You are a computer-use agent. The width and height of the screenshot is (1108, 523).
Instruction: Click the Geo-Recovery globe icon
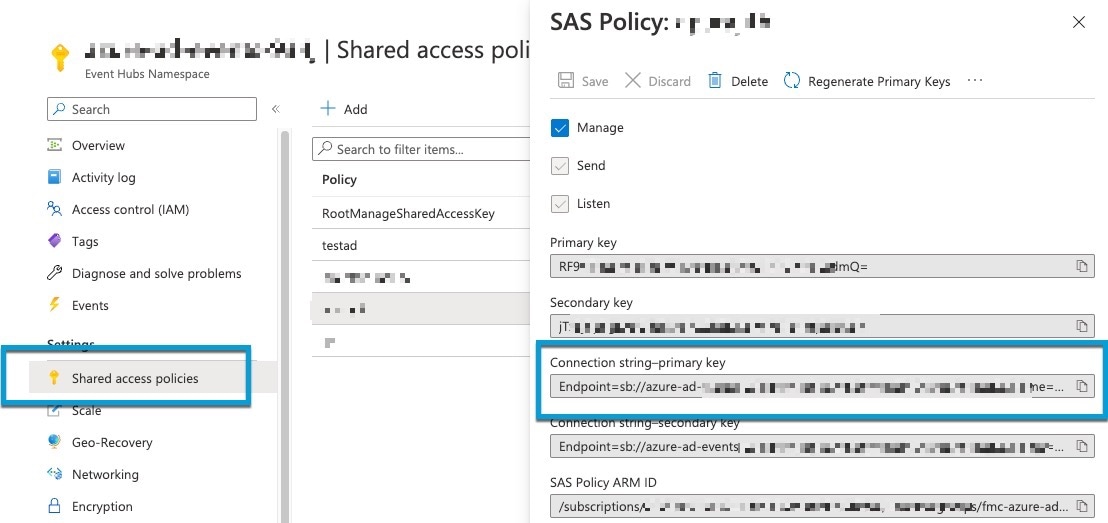54,442
